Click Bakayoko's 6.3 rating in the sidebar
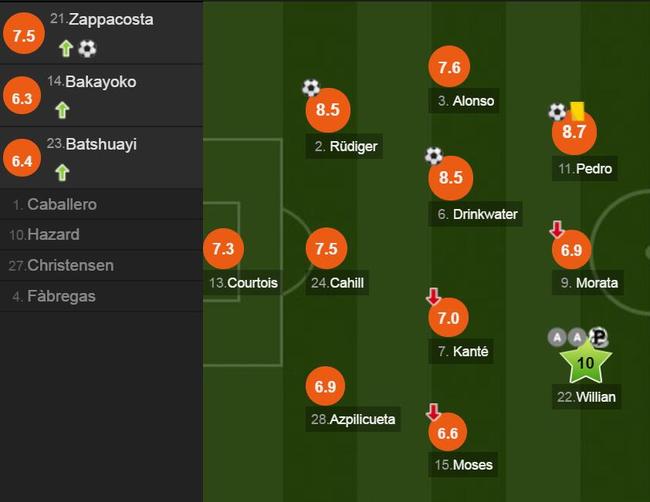This screenshot has height=502, width=650. tap(22, 98)
